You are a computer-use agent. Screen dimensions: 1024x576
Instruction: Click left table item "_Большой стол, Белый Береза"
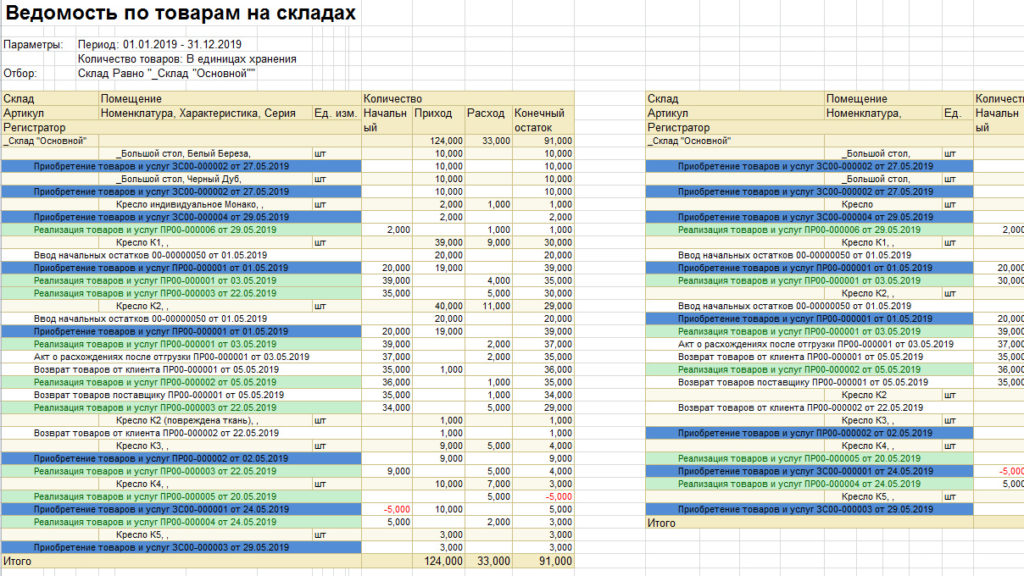184,153
